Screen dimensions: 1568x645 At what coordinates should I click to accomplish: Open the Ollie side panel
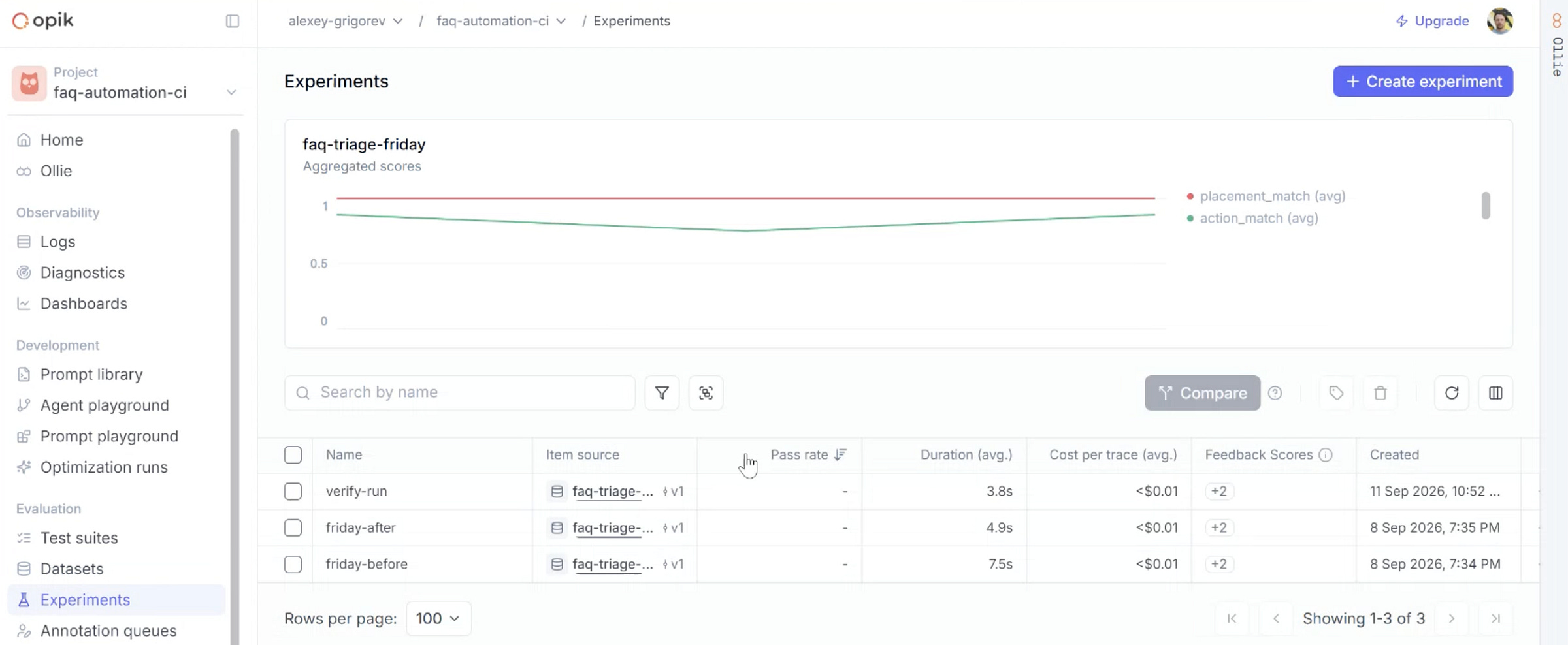(x=1557, y=46)
